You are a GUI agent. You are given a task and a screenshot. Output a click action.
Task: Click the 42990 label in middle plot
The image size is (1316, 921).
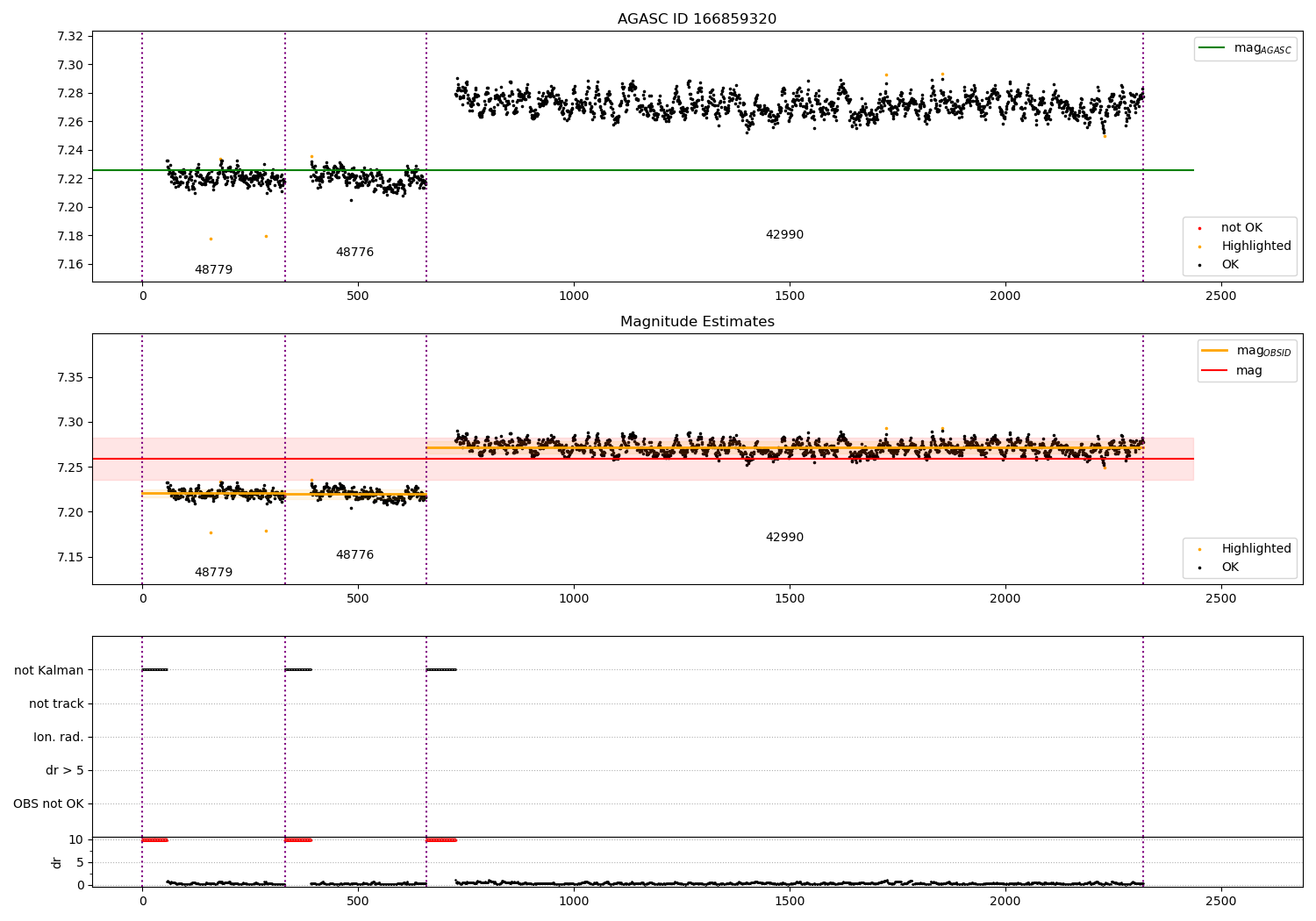click(784, 537)
